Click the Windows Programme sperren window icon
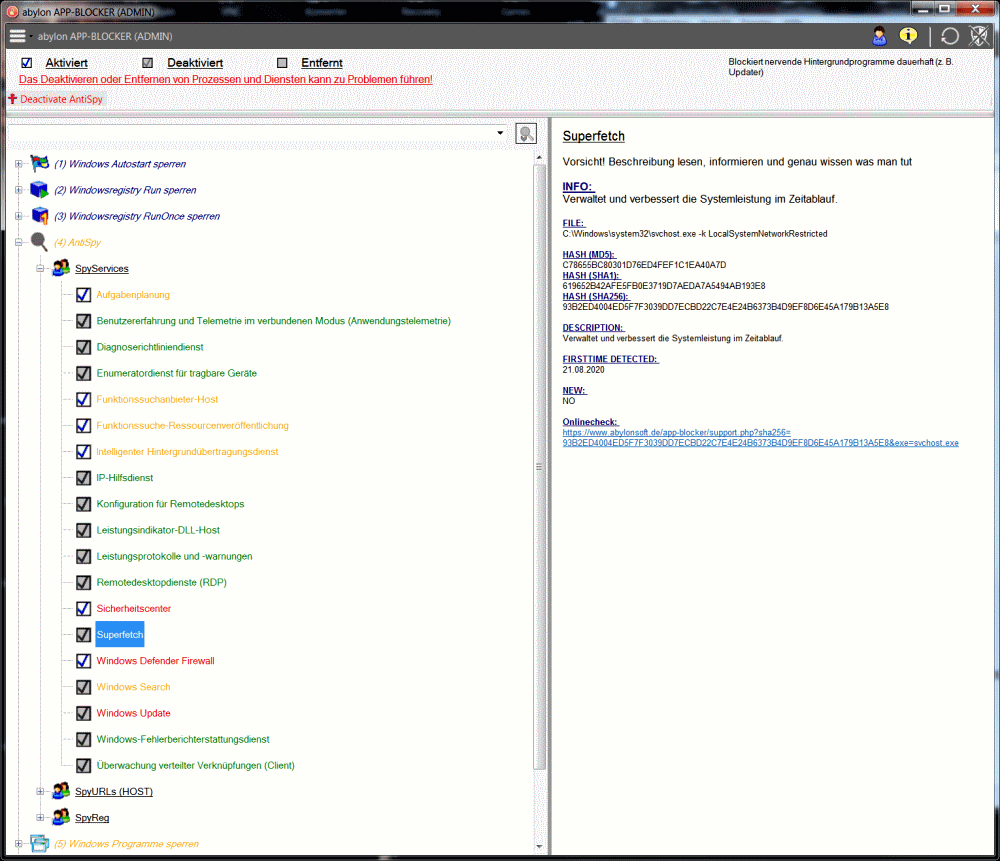 40,843
